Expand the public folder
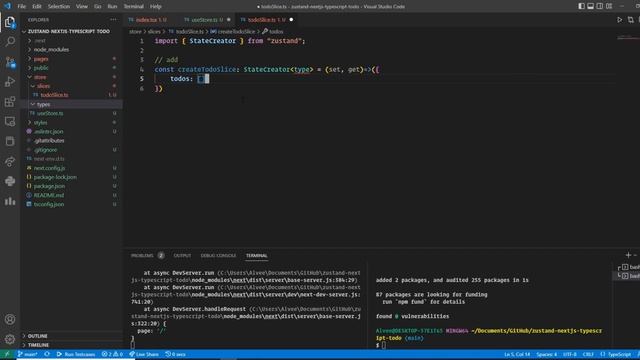 [71, 68]
